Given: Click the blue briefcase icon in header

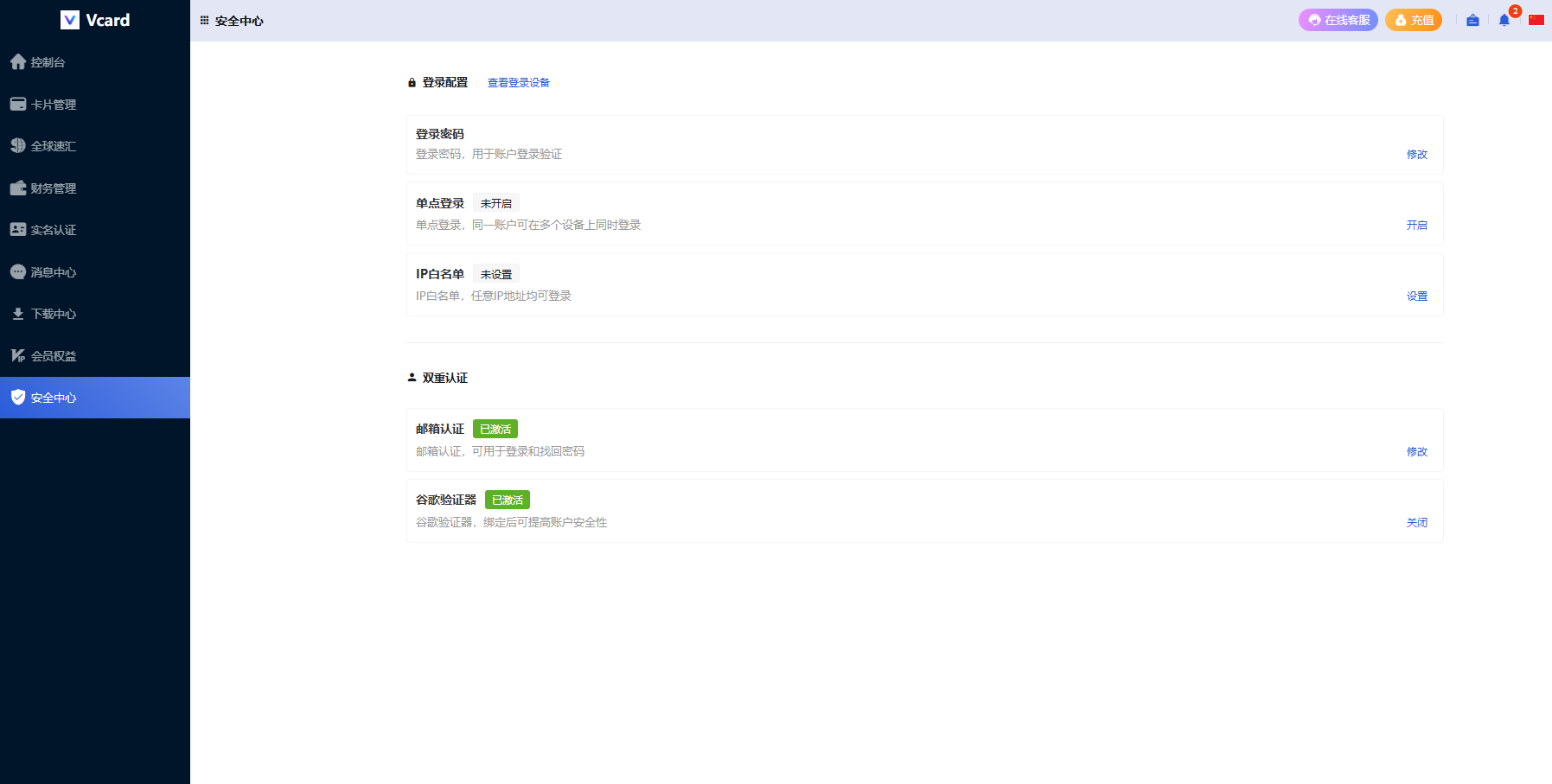Looking at the screenshot, I should (x=1472, y=20).
